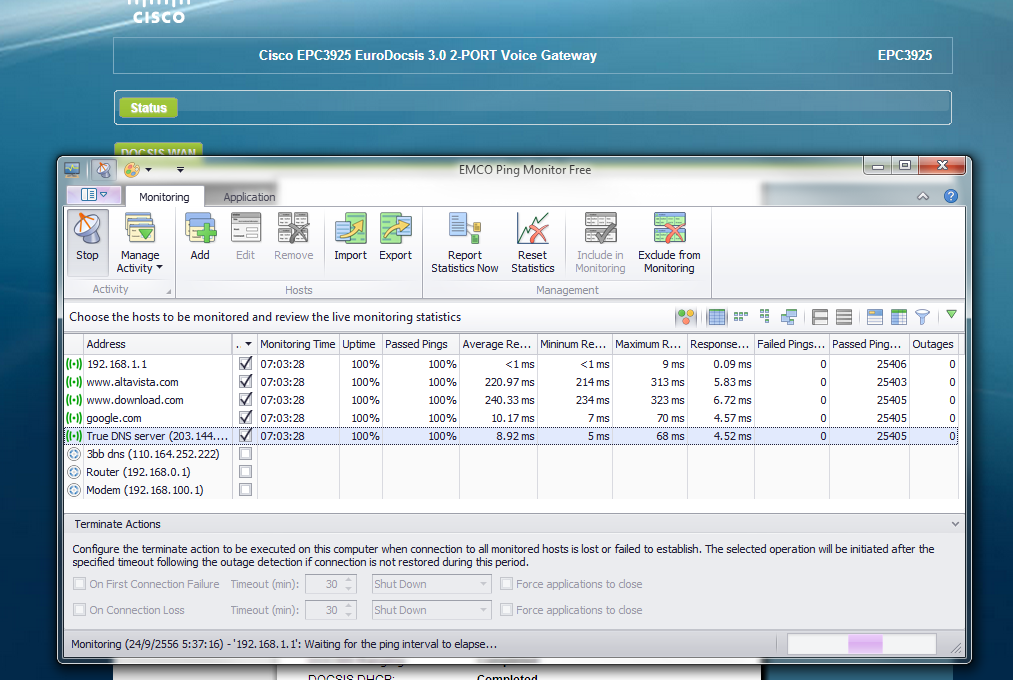Select the grid table view icon
1013x680 pixels.
tap(716, 317)
